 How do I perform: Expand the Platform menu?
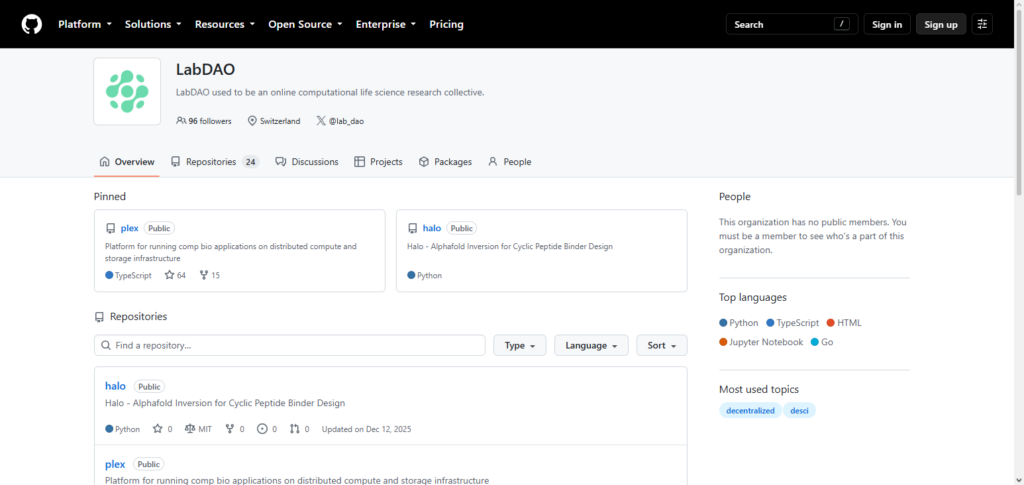(x=85, y=24)
